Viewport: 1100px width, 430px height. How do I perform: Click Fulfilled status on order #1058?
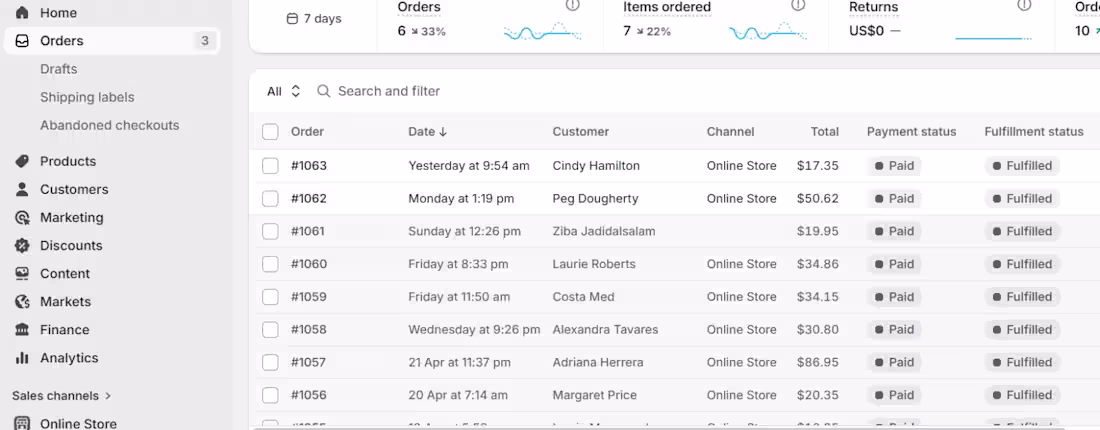click(1022, 330)
